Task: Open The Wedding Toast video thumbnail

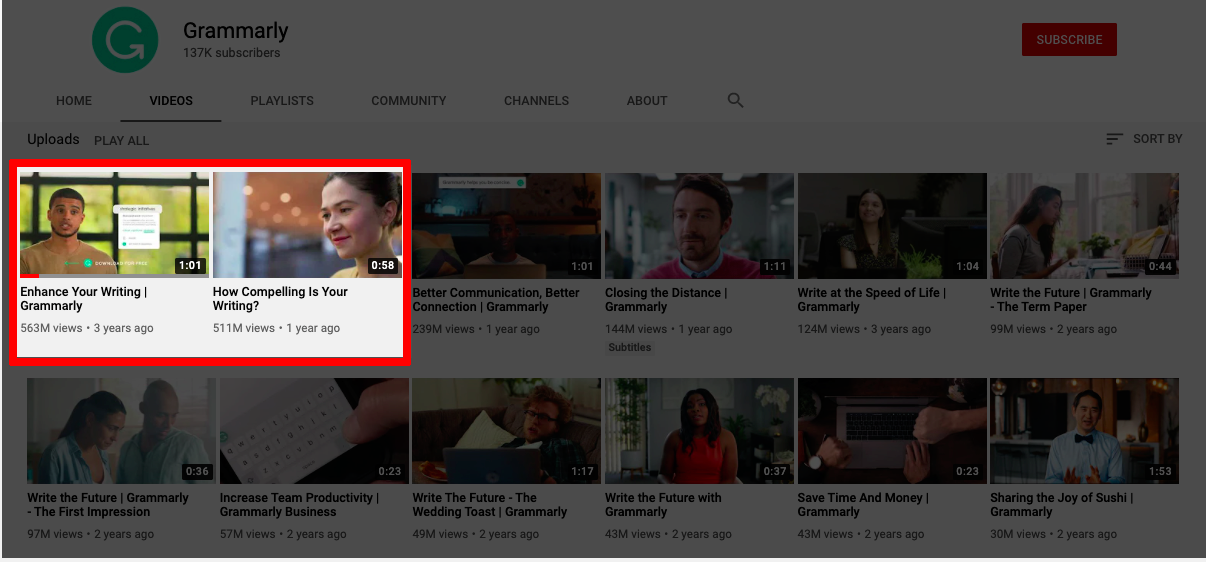Action: (507, 431)
